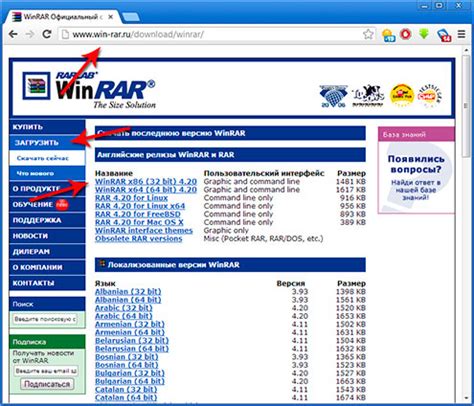Image resolution: width=474 pixels, height=406 pixels.
Task: Click Bosnian (32 bit) link
Action: point(127,357)
